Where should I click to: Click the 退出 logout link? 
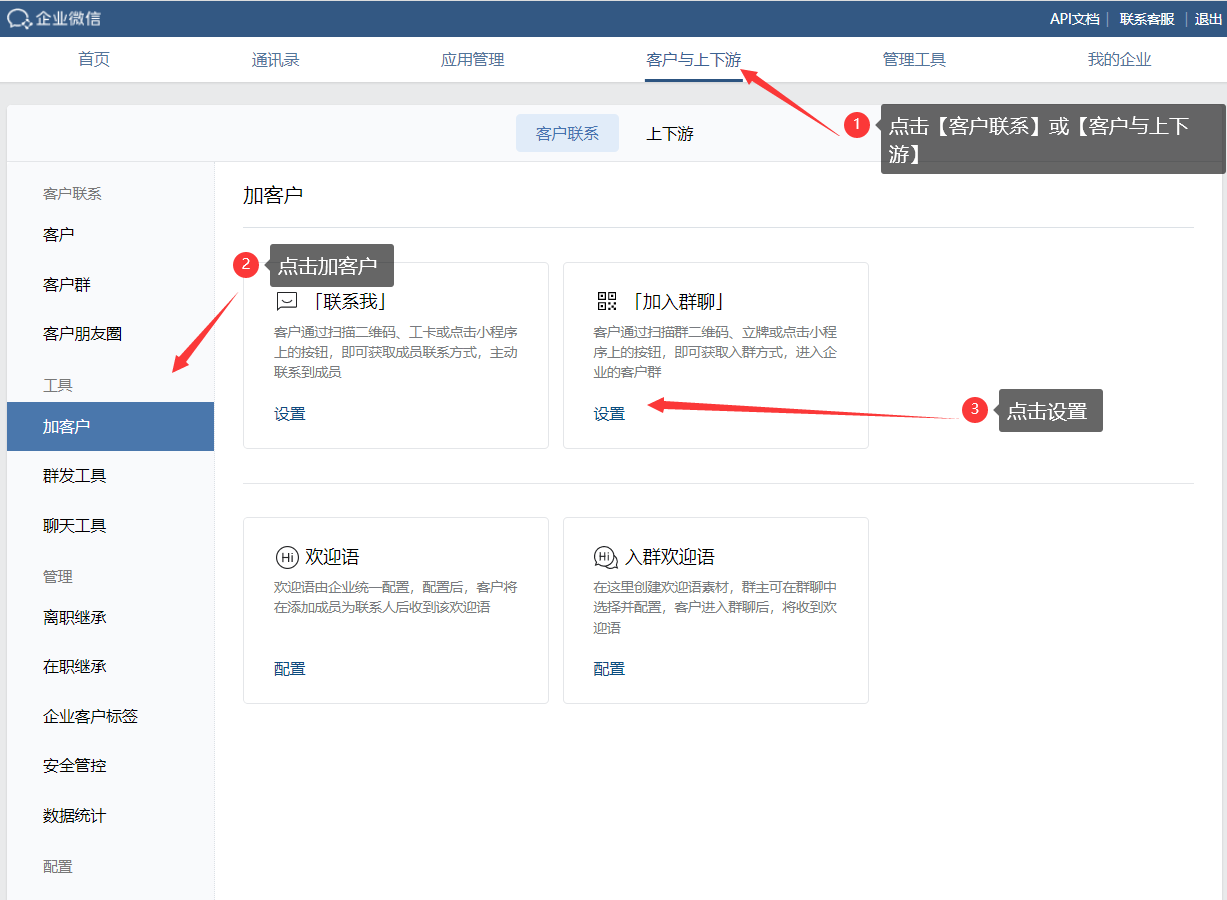click(x=1208, y=19)
